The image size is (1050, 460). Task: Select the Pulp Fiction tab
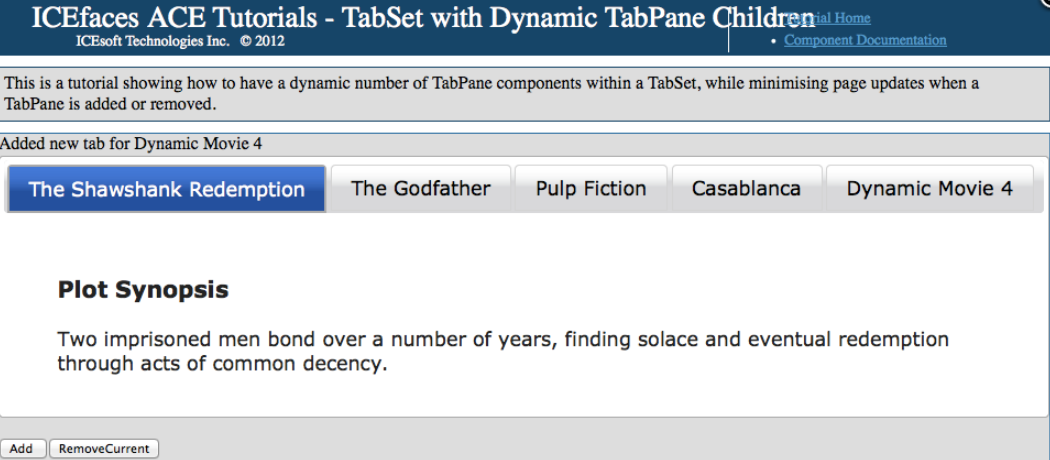coord(590,189)
